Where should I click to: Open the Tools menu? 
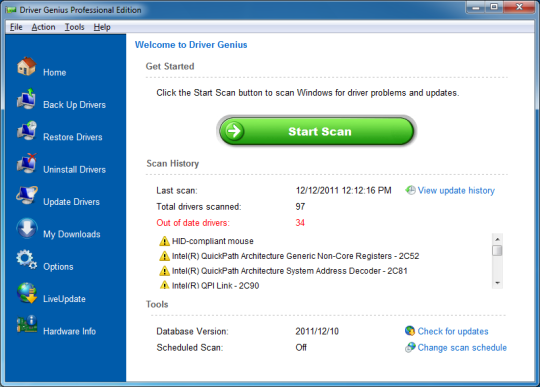(x=74, y=27)
